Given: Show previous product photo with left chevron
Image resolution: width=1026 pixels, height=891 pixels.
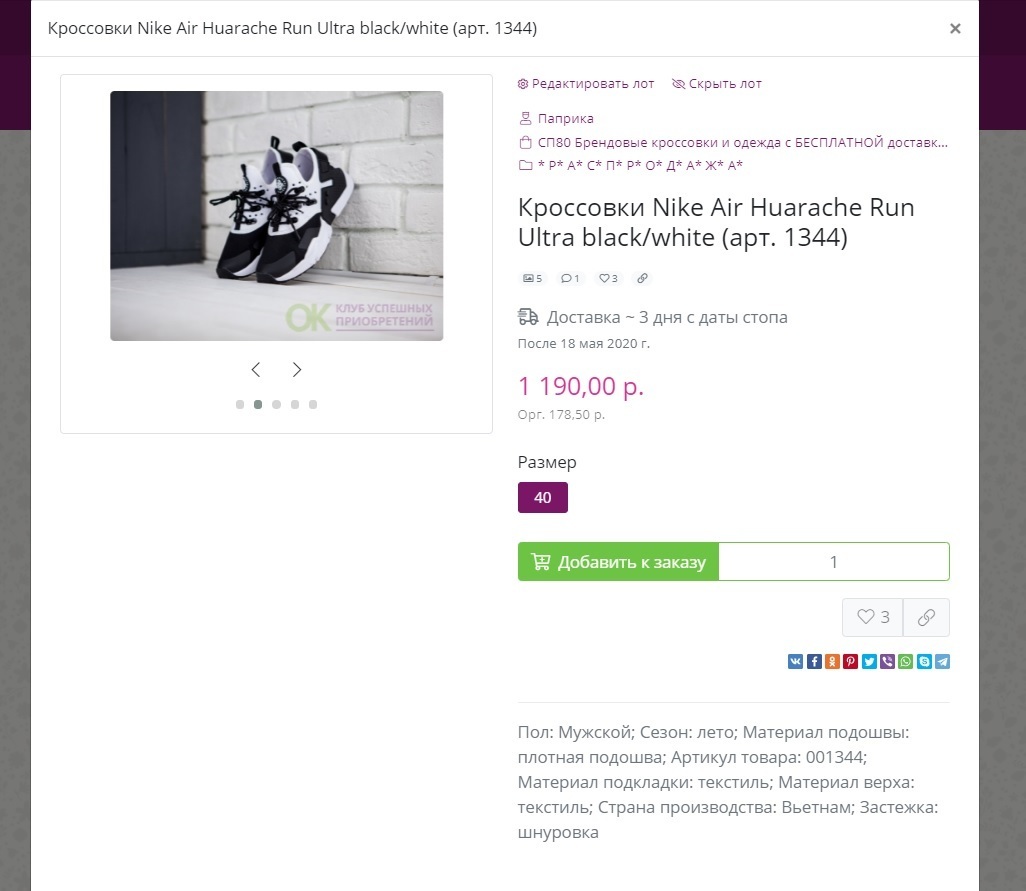Looking at the screenshot, I should (x=256, y=370).
